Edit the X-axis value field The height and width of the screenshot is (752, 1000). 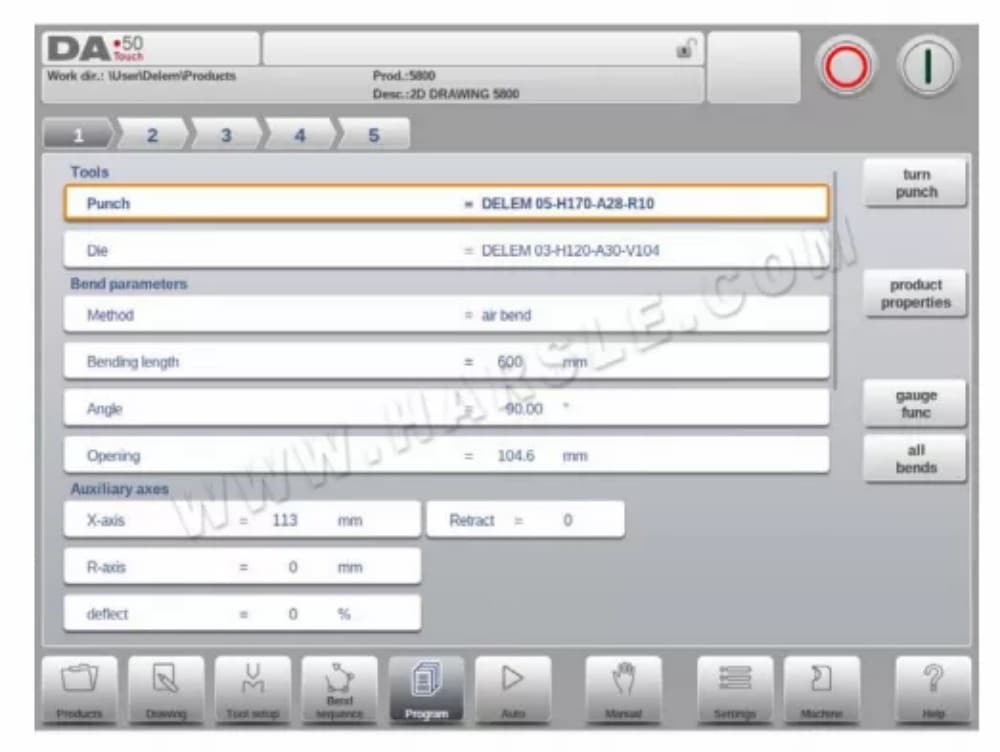click(242, 520)
